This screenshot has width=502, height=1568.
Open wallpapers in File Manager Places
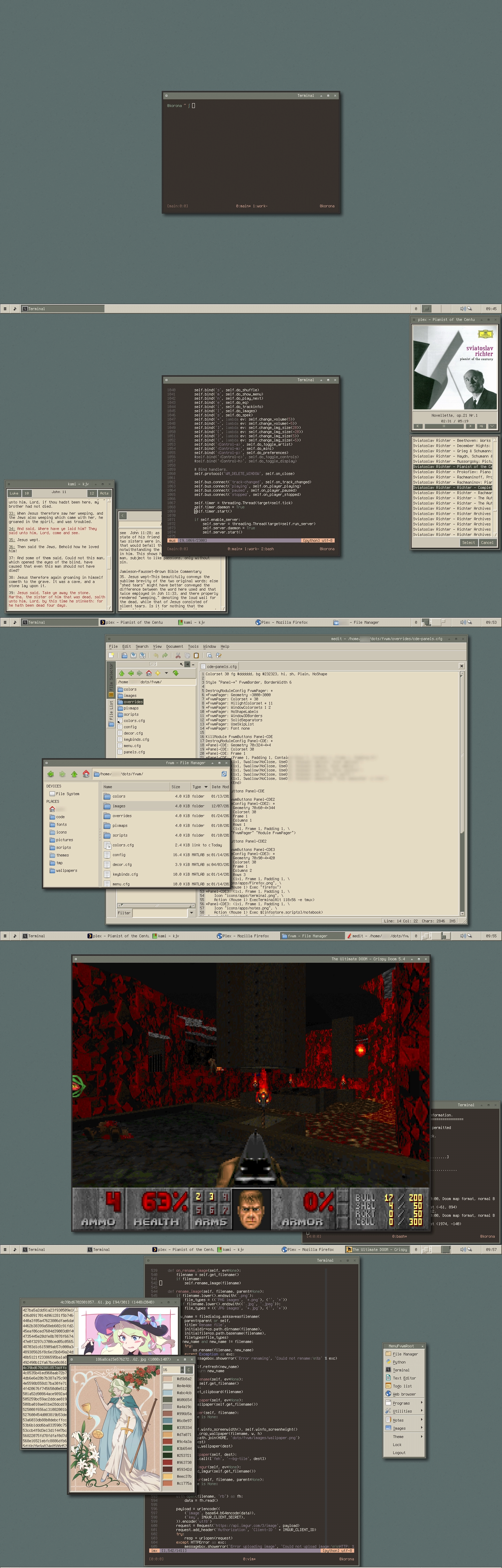point(66,870)
